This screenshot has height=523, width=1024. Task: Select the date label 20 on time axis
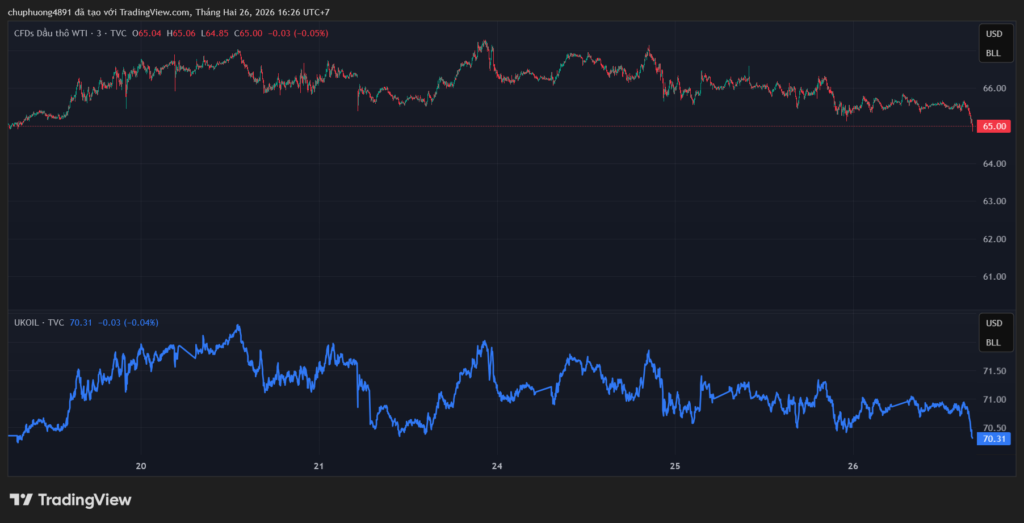coord(141,466)
